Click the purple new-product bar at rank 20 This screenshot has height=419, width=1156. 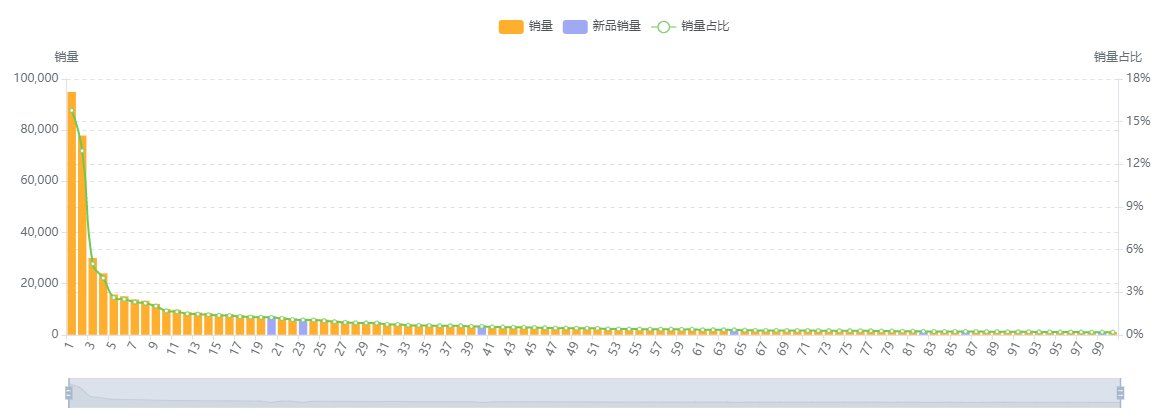coord(271,327)
